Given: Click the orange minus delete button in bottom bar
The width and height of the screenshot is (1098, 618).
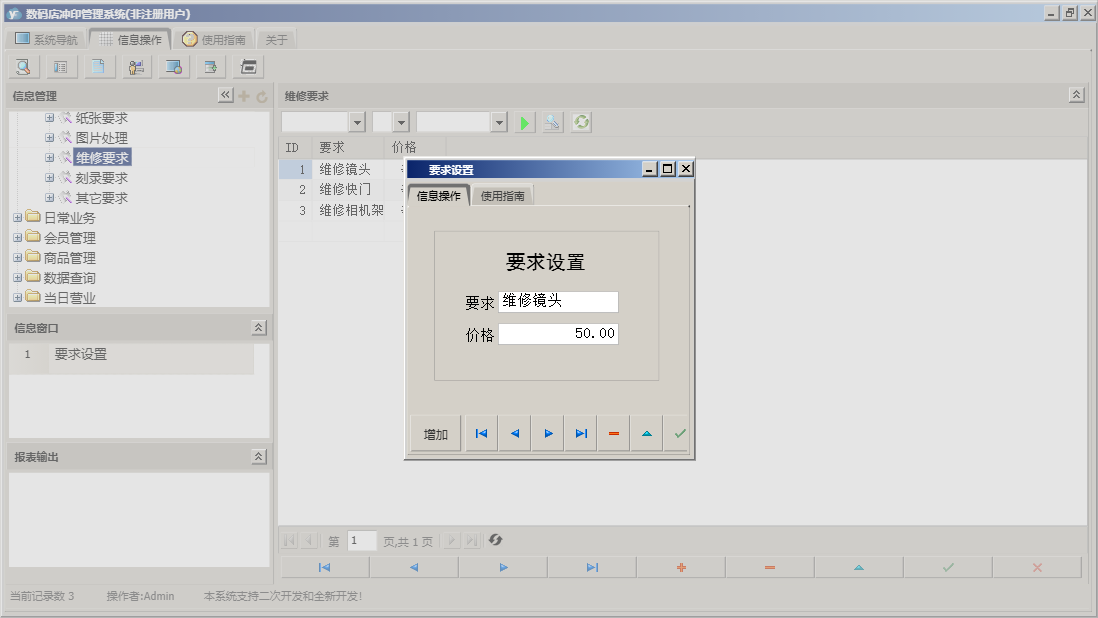Looking at the screenshot, I should coord(770,568).
